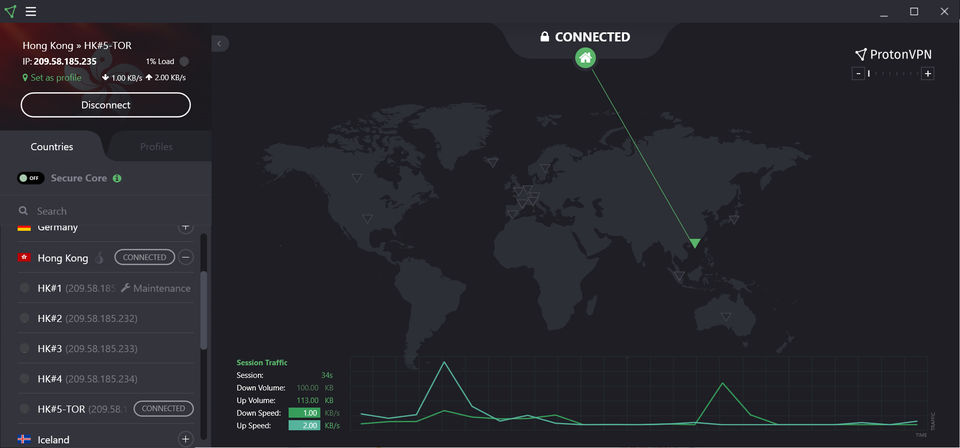Click the map zoom slider track
Screen dimensions: 960x448
click(895, 73)
